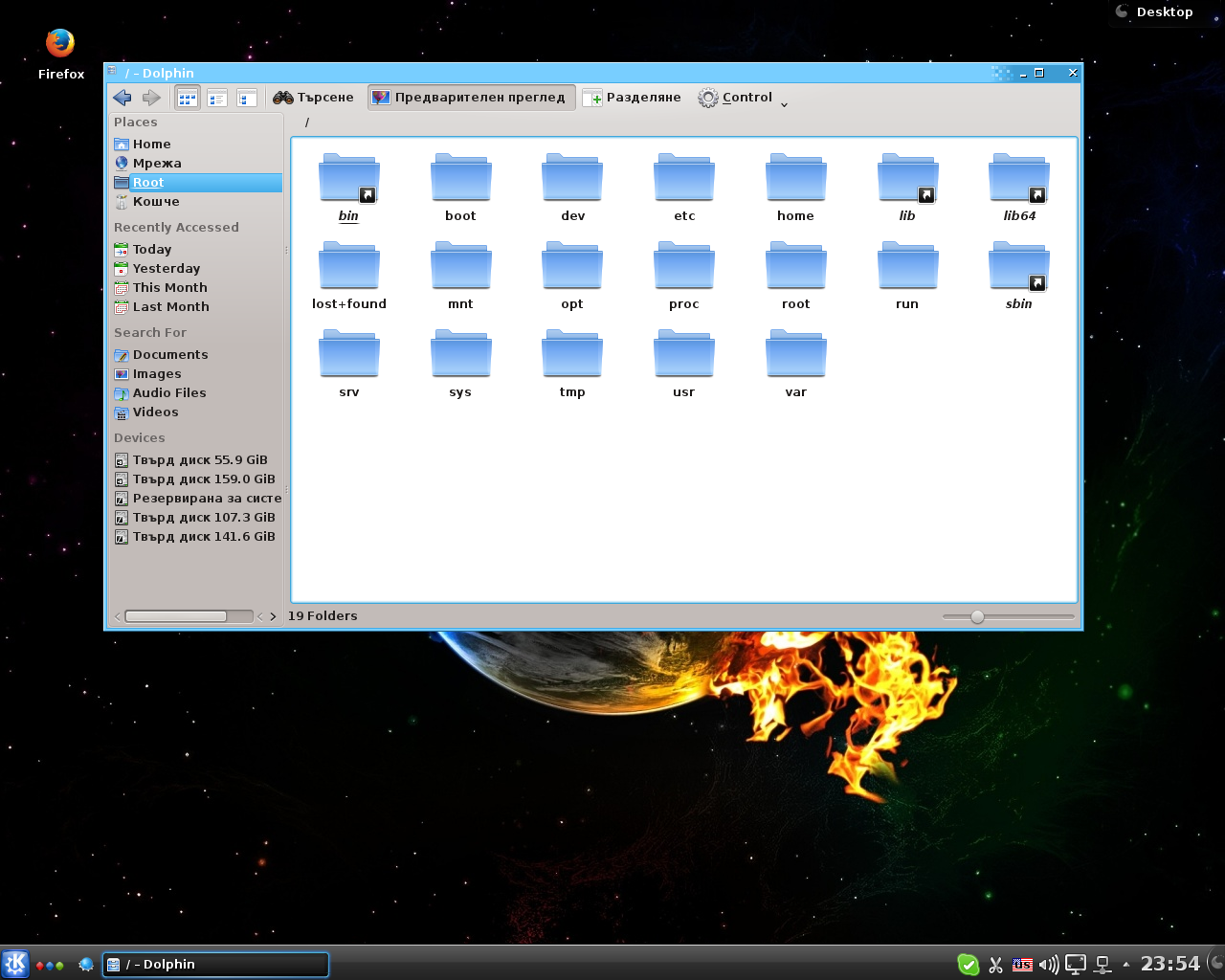Open the KDE application launcher
The image size is (1225, 980).
point(15,964)
